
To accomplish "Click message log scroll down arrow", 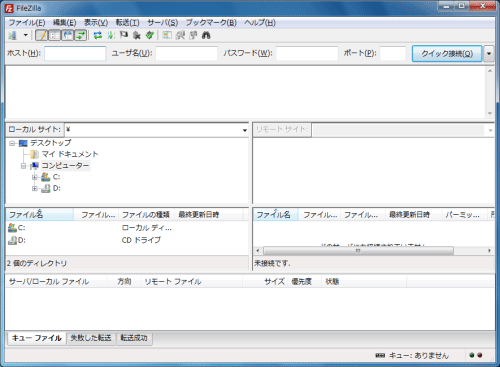I will [490, 113].
